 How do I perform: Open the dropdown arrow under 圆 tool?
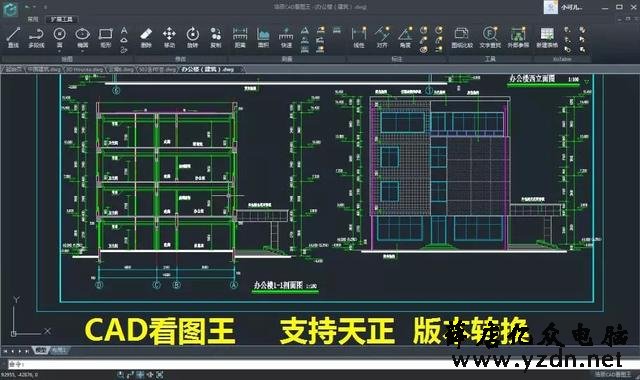(x=60, y=51)
